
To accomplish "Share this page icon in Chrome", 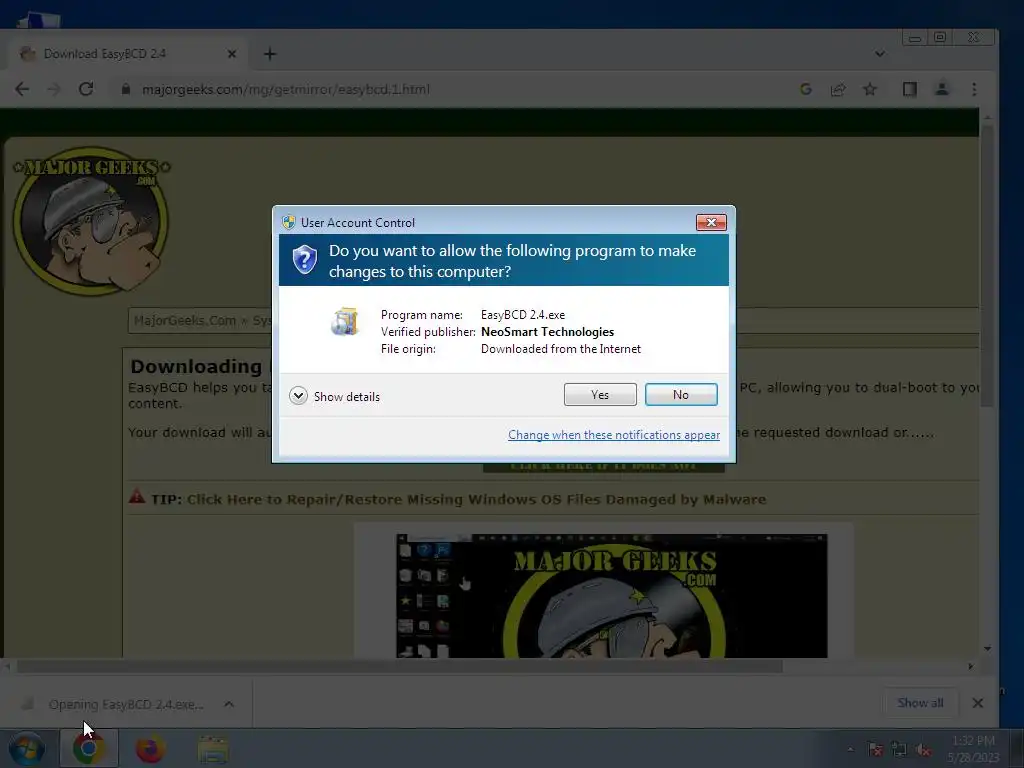I will point(838,89).
